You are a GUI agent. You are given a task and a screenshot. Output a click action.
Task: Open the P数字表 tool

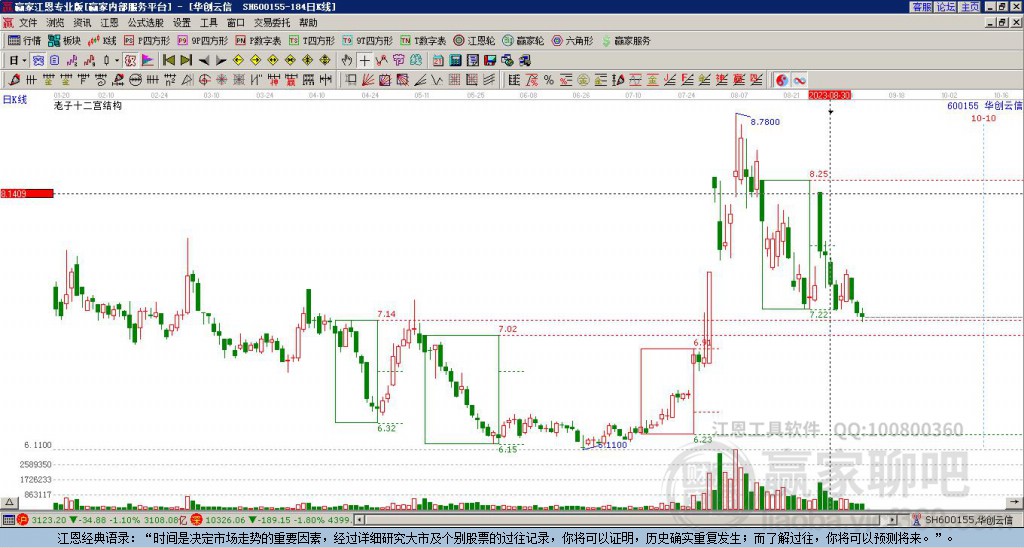point(258,40)
